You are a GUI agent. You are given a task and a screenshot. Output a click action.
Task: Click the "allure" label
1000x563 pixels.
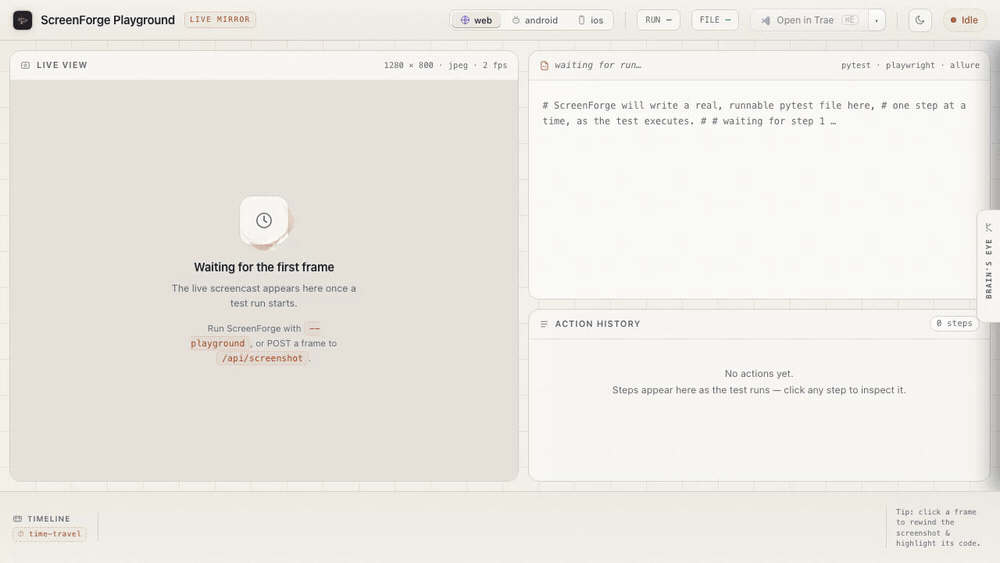point(964,65)
